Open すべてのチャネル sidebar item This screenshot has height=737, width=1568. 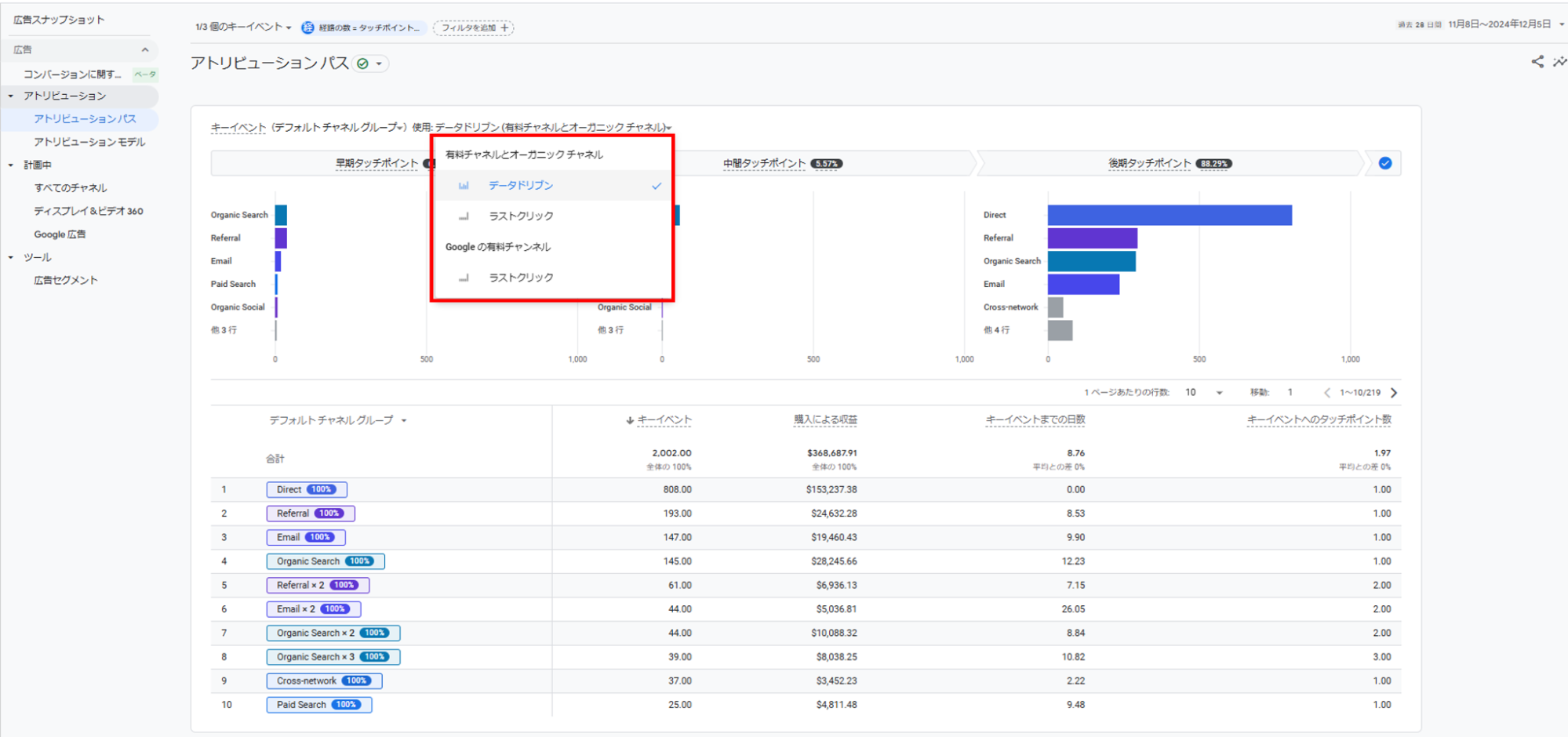click(71, 188)
